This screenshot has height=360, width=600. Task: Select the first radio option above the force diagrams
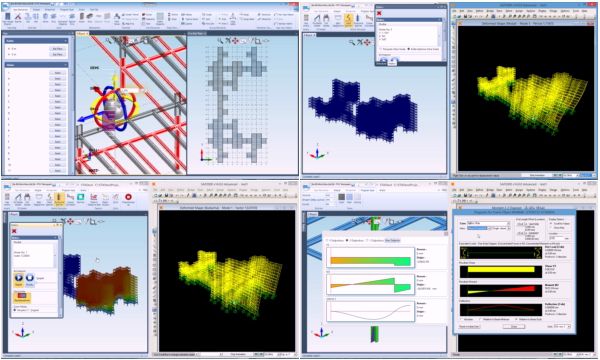click(328, 240)
